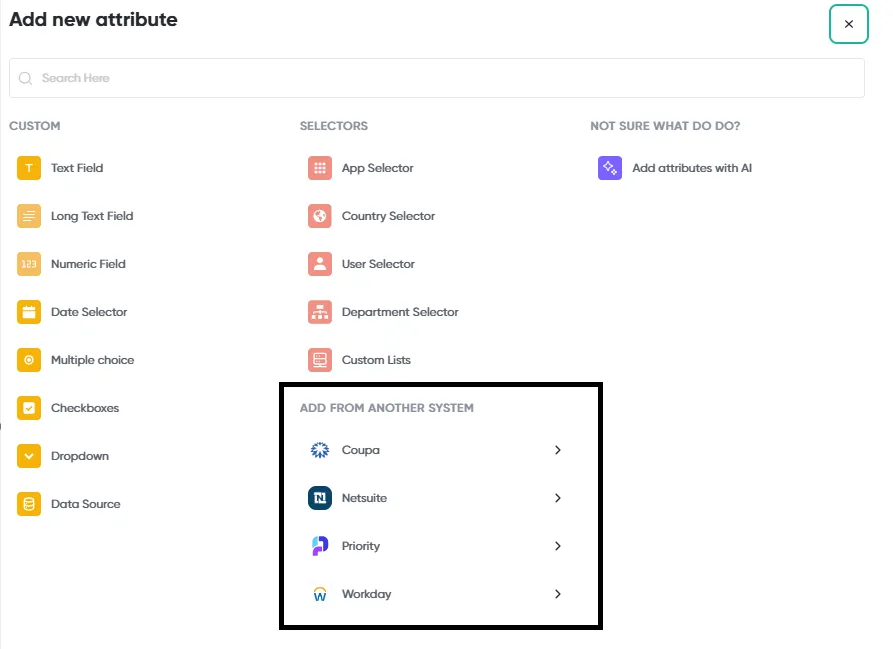
Task: Choose the Workday system name
Action: pos(366,594)
